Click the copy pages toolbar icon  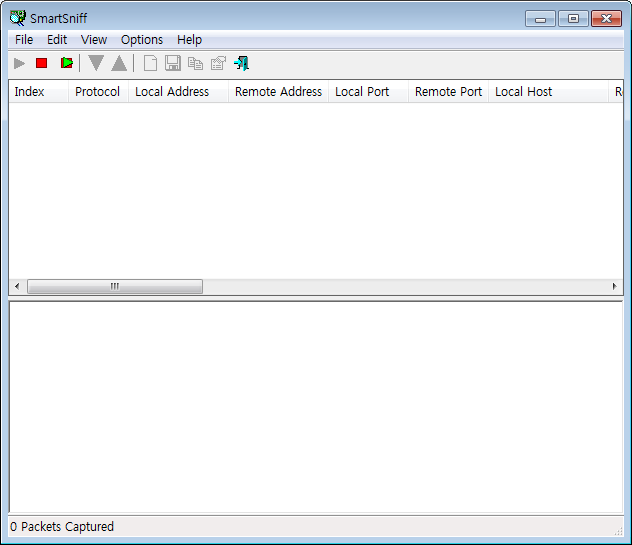coord(195,63)
